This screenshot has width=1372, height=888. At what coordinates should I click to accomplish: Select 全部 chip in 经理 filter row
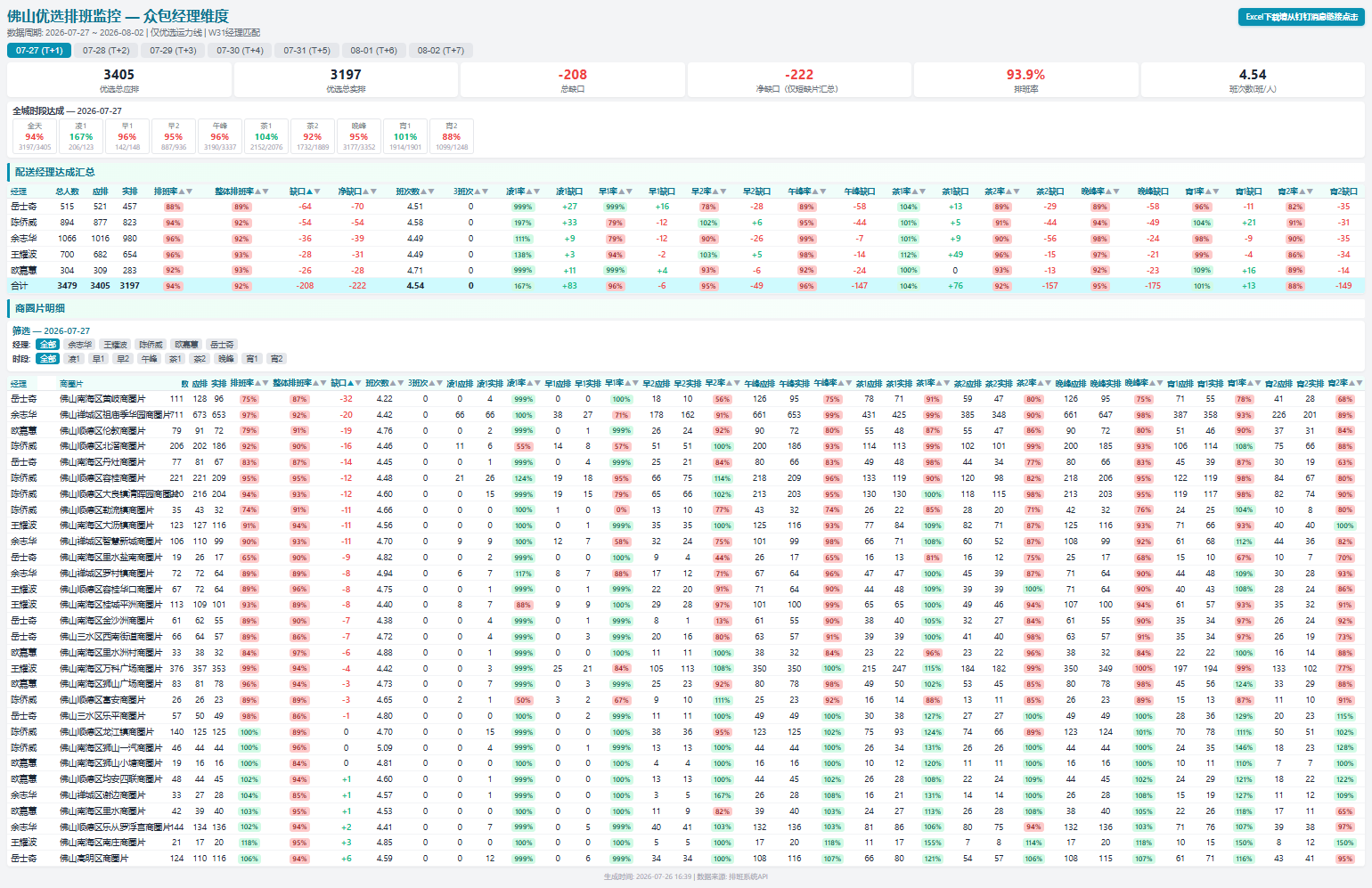pyautogui.click(x=48, y=345)
